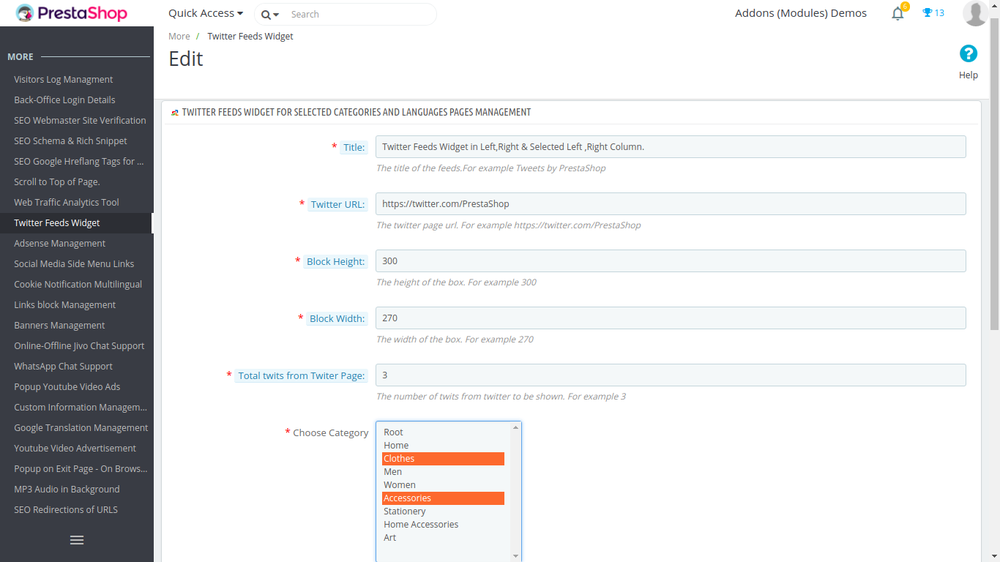Viewport: 1000px width, 562px height.
Task: Click the Block Width label
Action: coord(337,318)
